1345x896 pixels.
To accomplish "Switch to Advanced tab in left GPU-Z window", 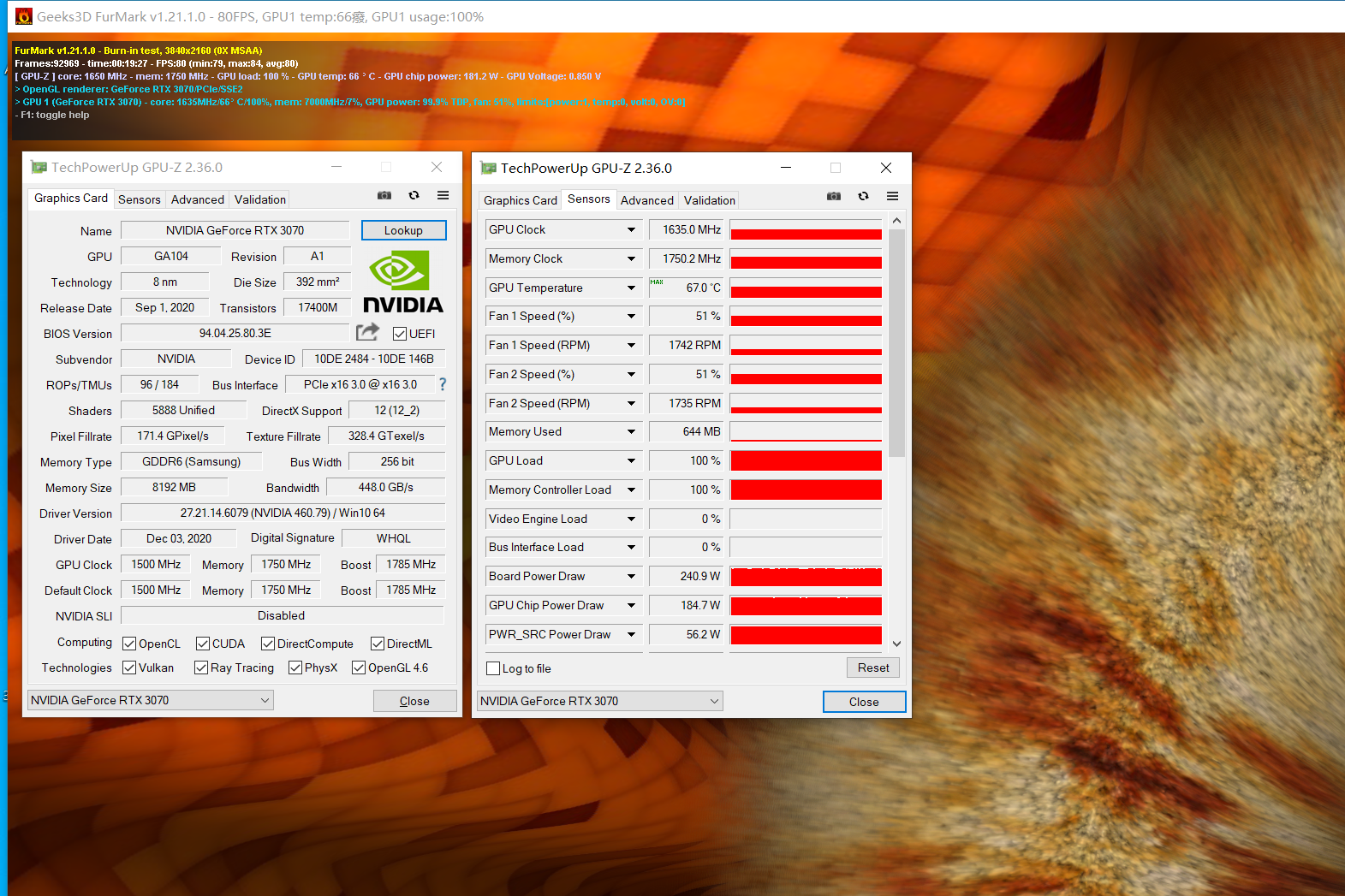I will pos(198,199).
